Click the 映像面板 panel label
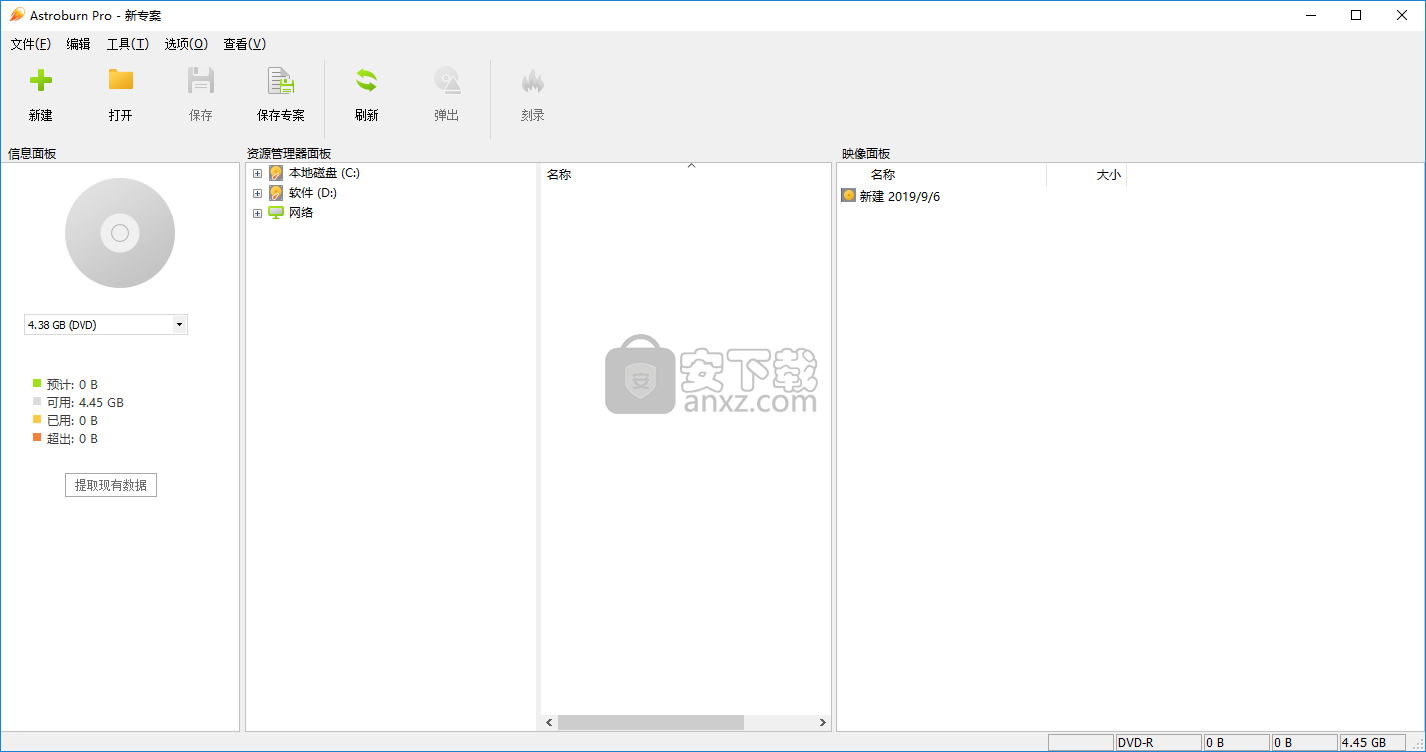 [x=866, y=153]
